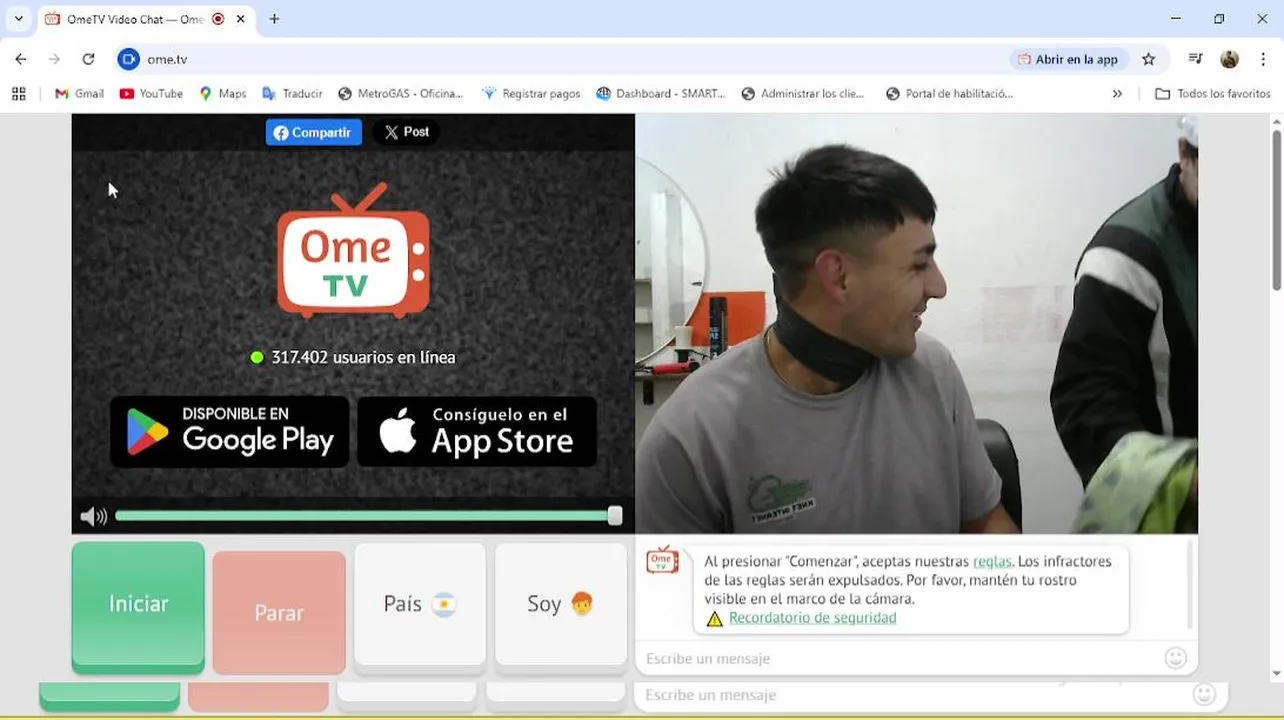The width and height of the screenshot is (1284, 720).
Task: Open the Dashboard - SMART bookmark
Action: coord(660,93)
